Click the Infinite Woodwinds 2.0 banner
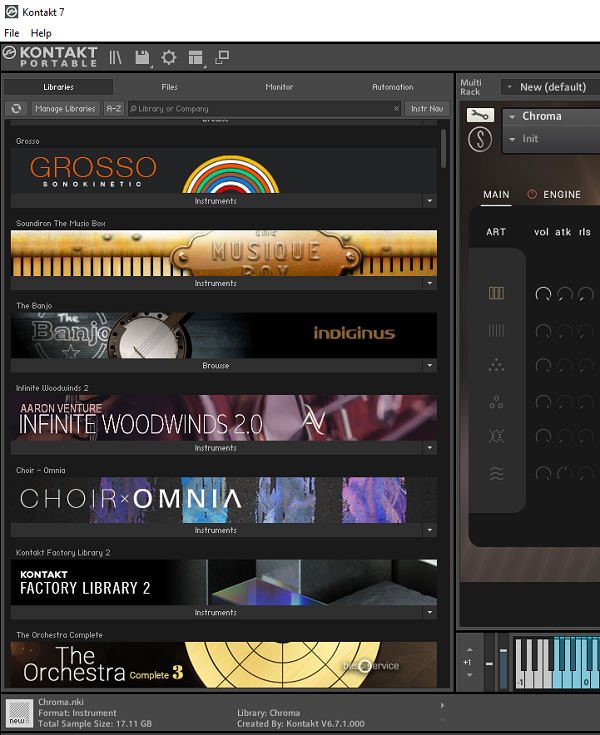 (x=224, y=418)
